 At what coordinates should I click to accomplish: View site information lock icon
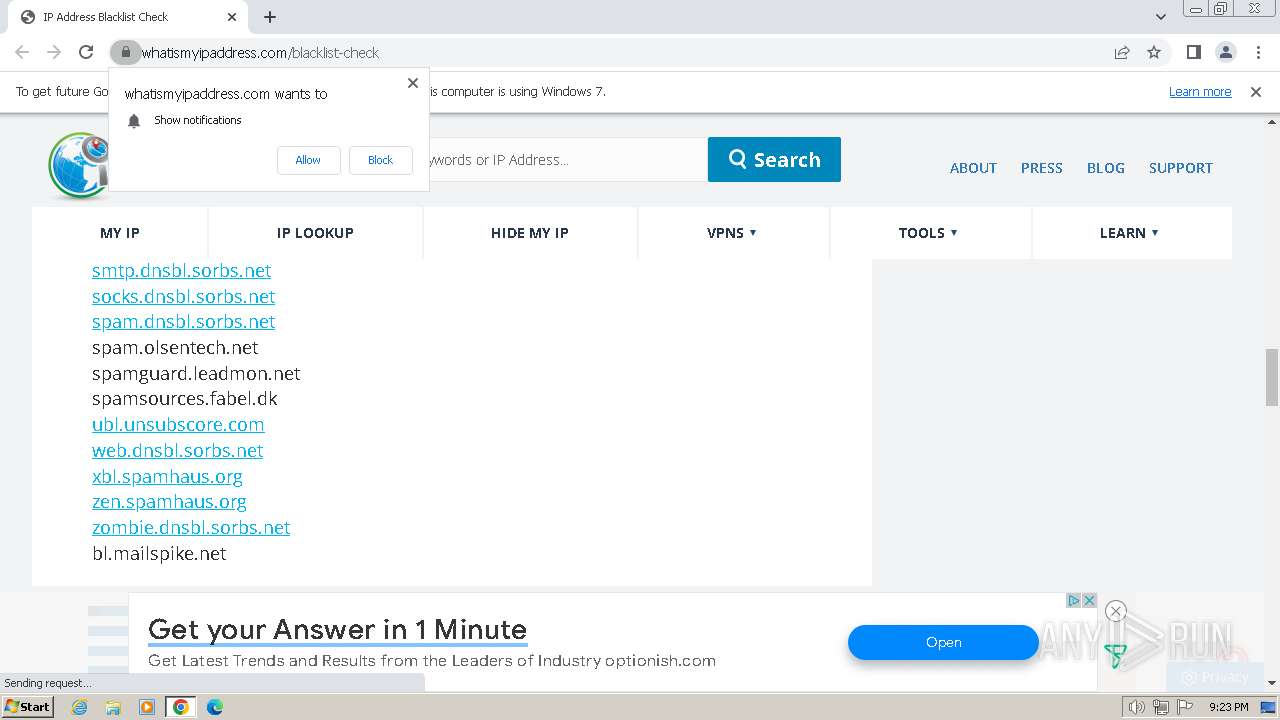tap(124, 52)
